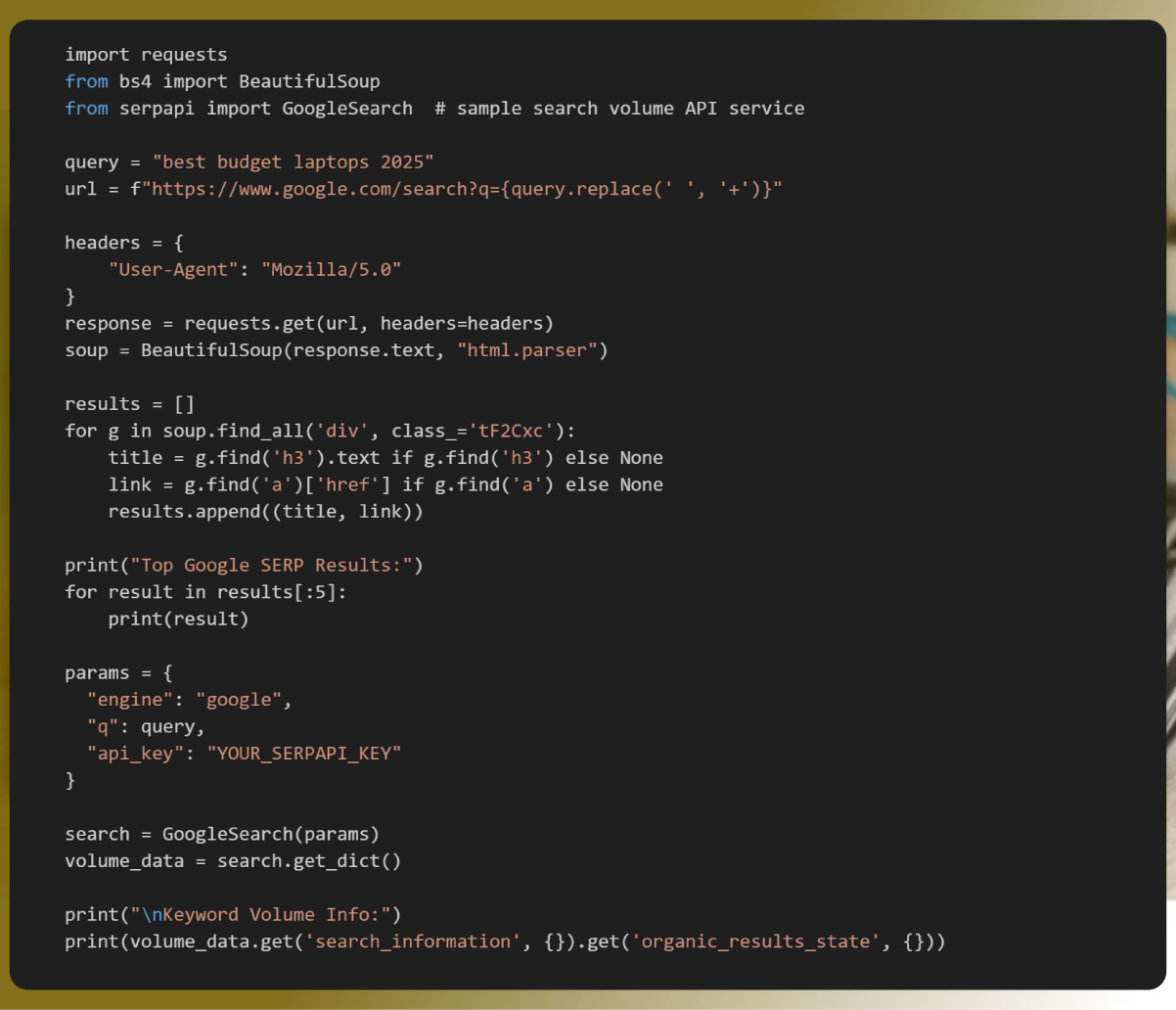Click the 'import requests' line

(x=146, y=55)
